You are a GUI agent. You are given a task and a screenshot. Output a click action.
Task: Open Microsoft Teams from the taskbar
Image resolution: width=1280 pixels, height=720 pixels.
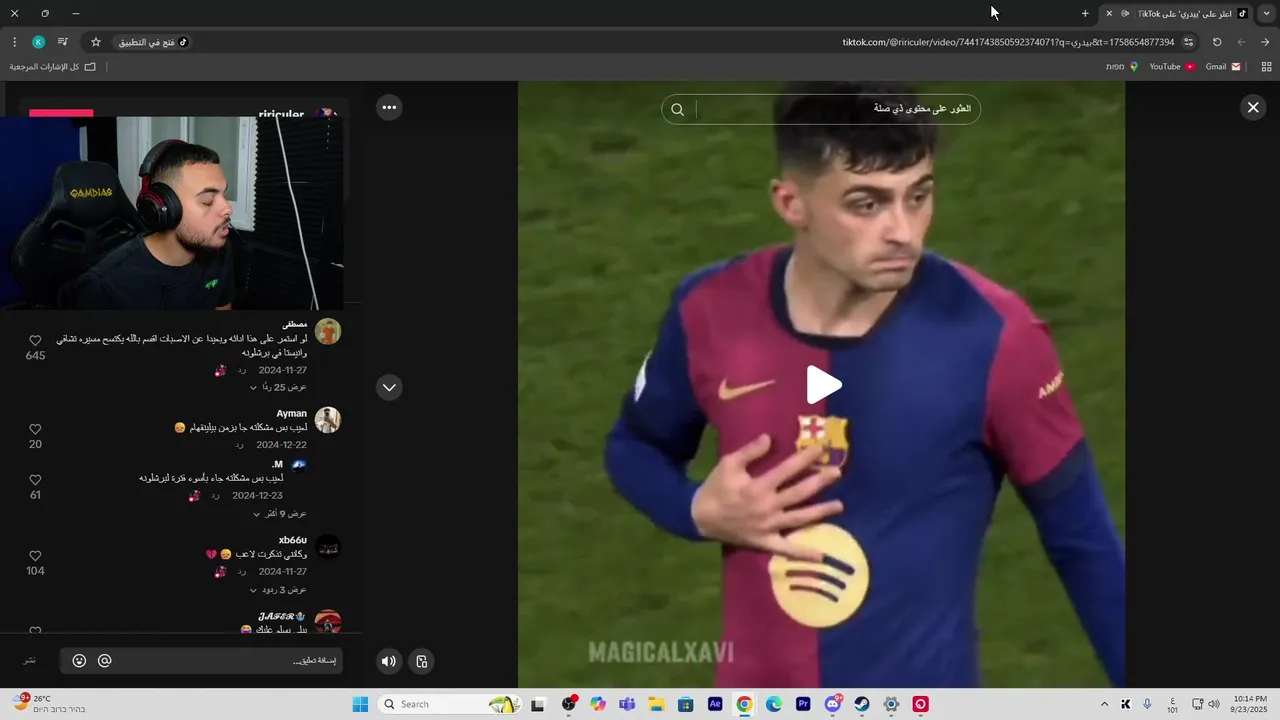click(627, 704)
